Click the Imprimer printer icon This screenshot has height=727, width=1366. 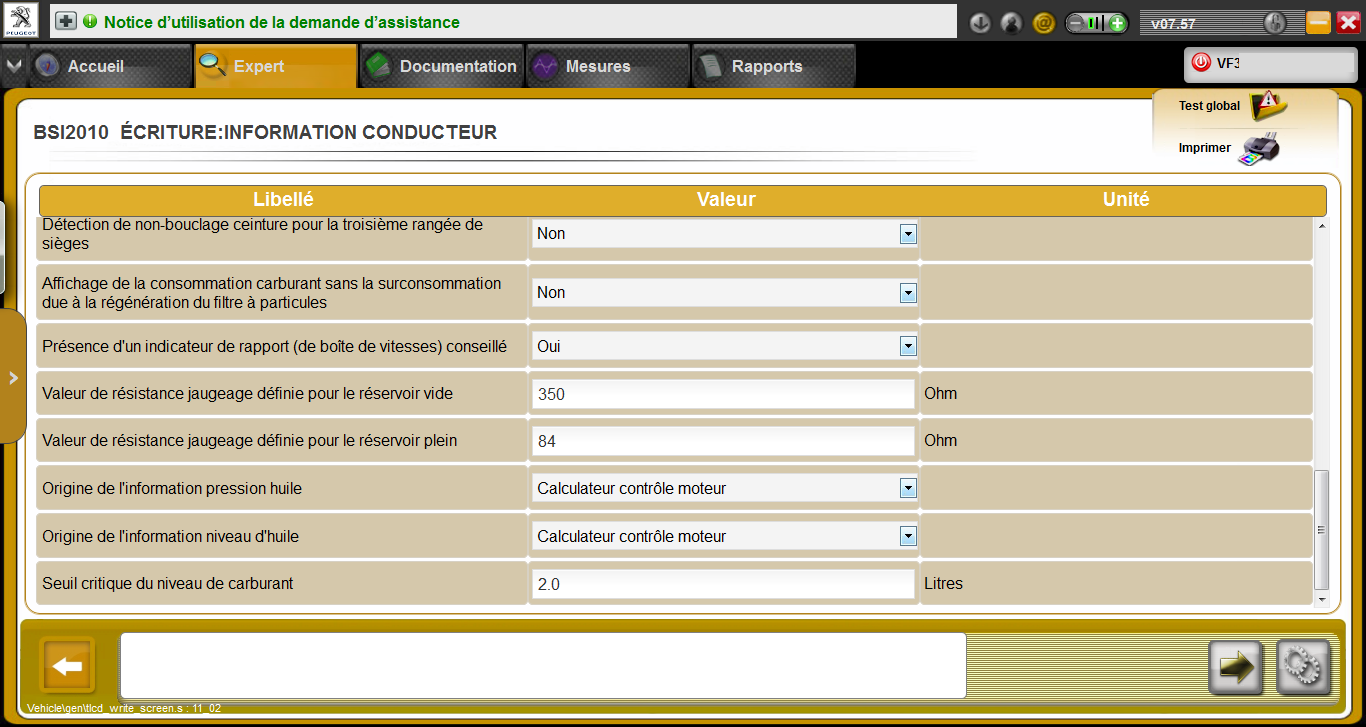click(1259, 149)
